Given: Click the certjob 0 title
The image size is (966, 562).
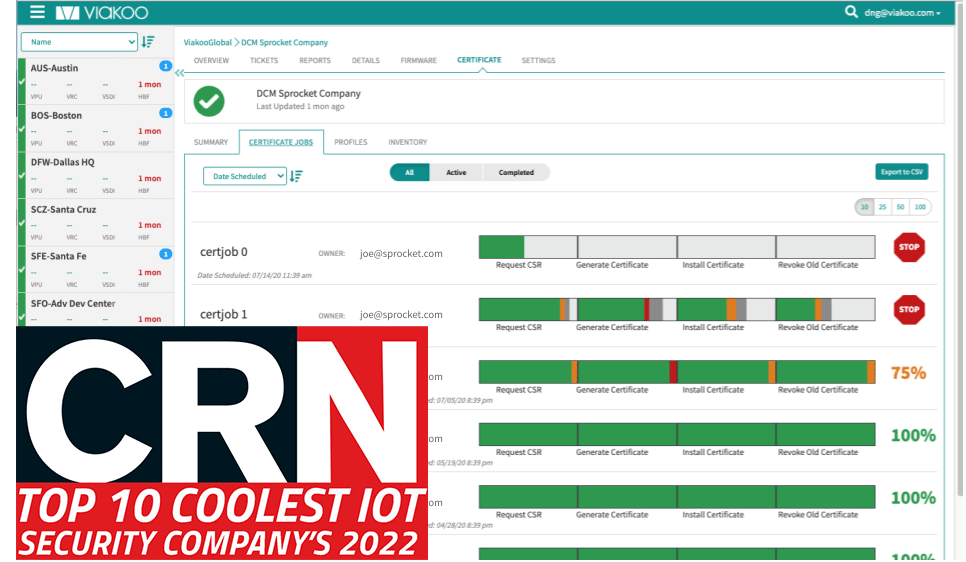Looking at the screenshot, I should pyautogui.click(x=224, y=252).
